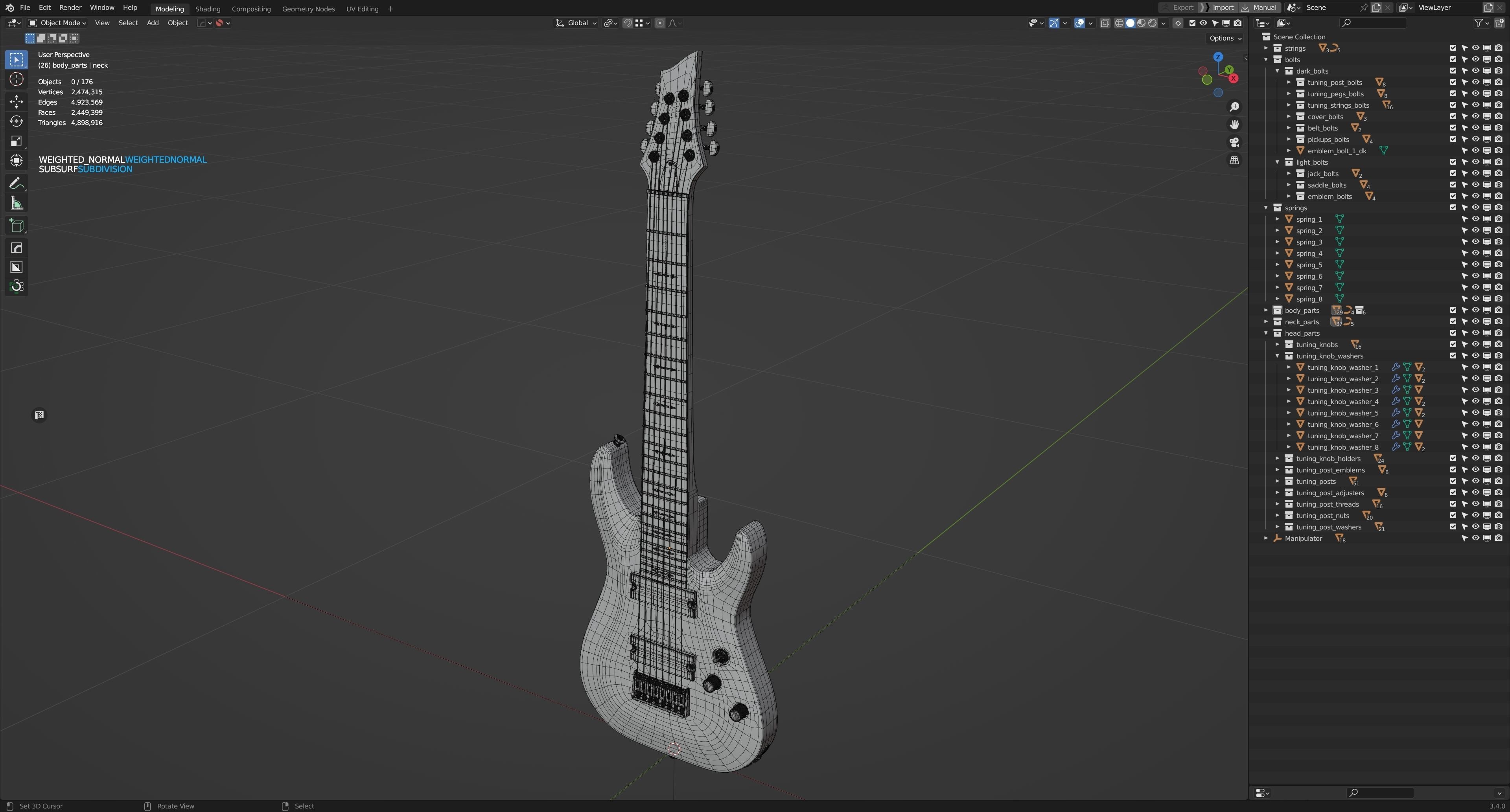
Task: Select the 3D Cursor tool
Action: (x=17, y=80)
